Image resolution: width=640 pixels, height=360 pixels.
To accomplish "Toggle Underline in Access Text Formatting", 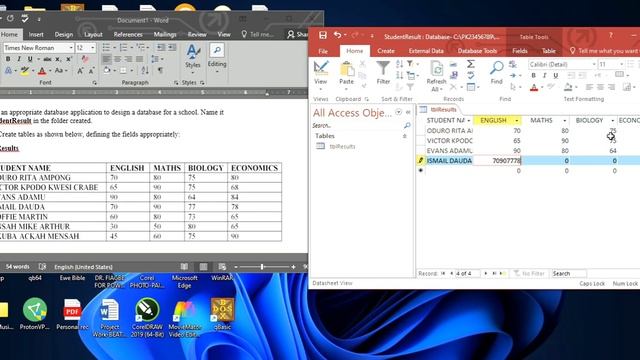I will (555, 76).
